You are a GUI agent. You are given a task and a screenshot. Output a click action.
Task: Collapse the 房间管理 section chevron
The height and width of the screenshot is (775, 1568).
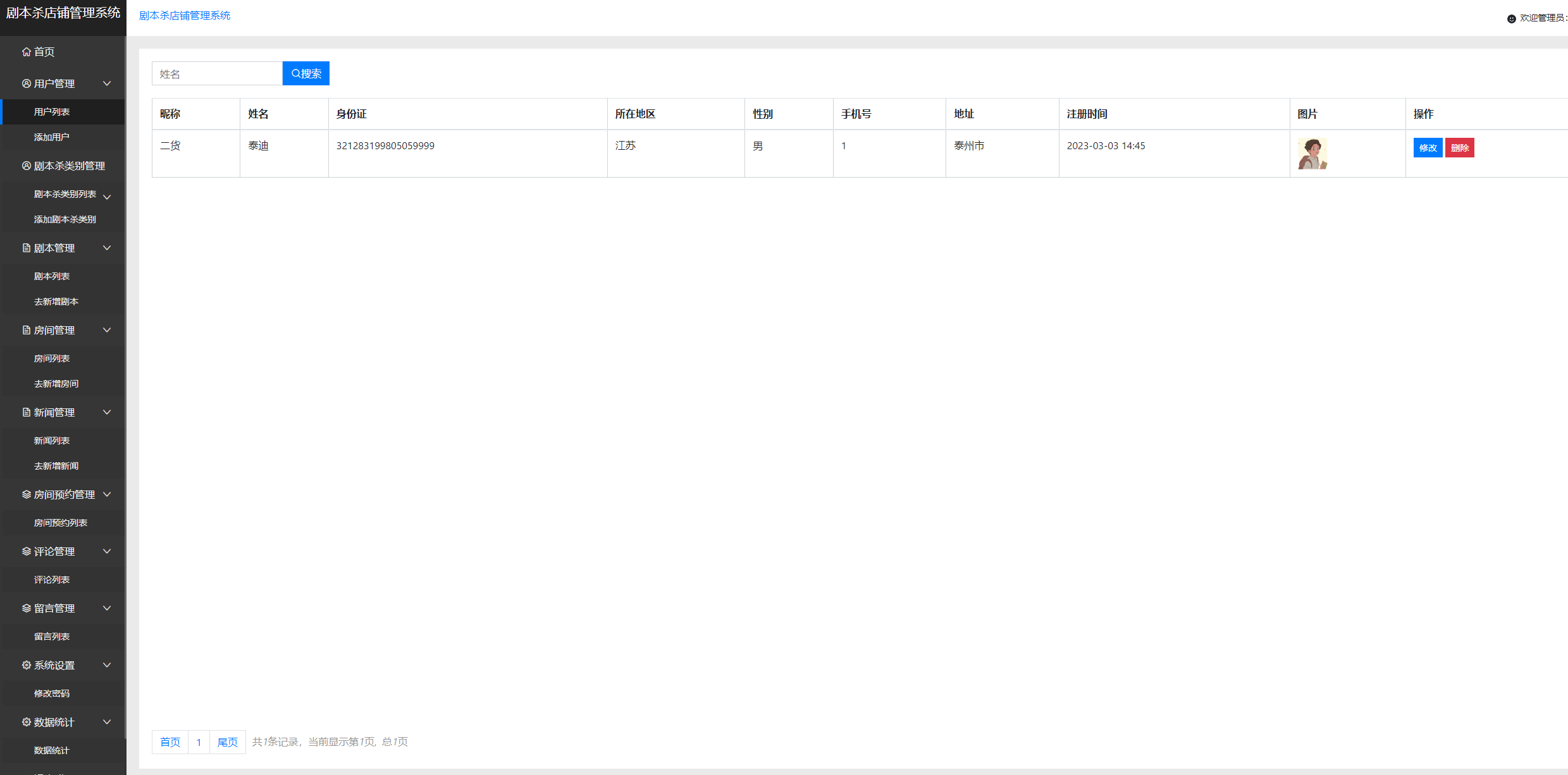[x=107, y=330]
